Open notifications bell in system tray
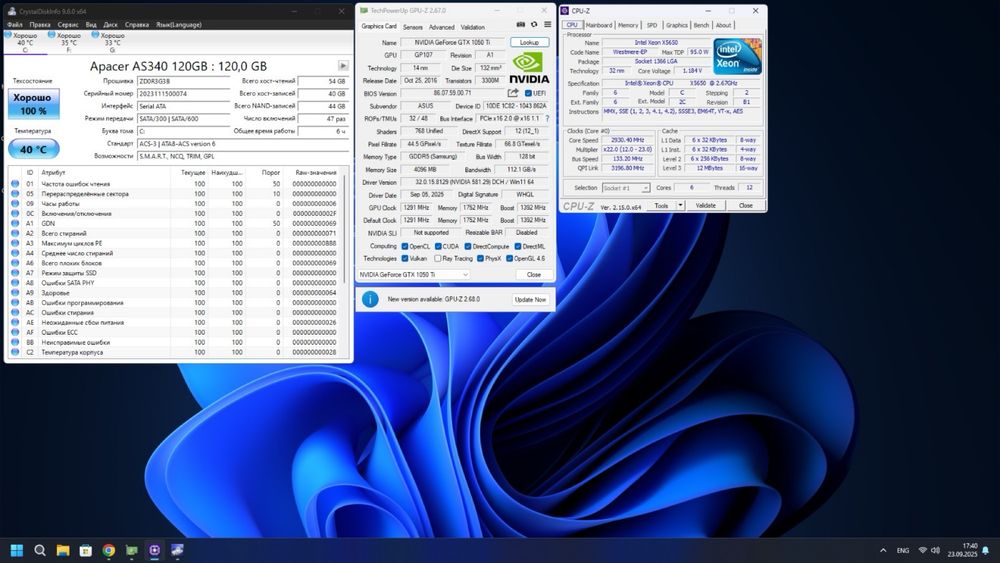Image resolution: width=1000 pixels, height=563 pixels. pyautogui.click(x=985, y=550)
